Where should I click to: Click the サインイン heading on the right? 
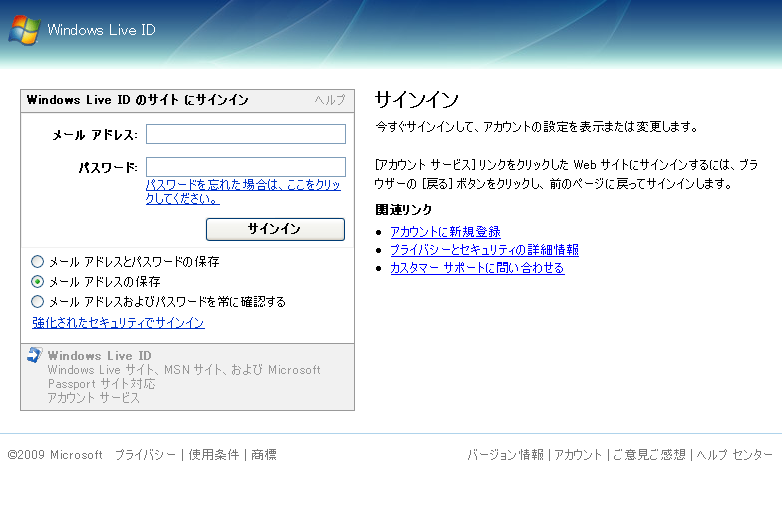(416, 100)
